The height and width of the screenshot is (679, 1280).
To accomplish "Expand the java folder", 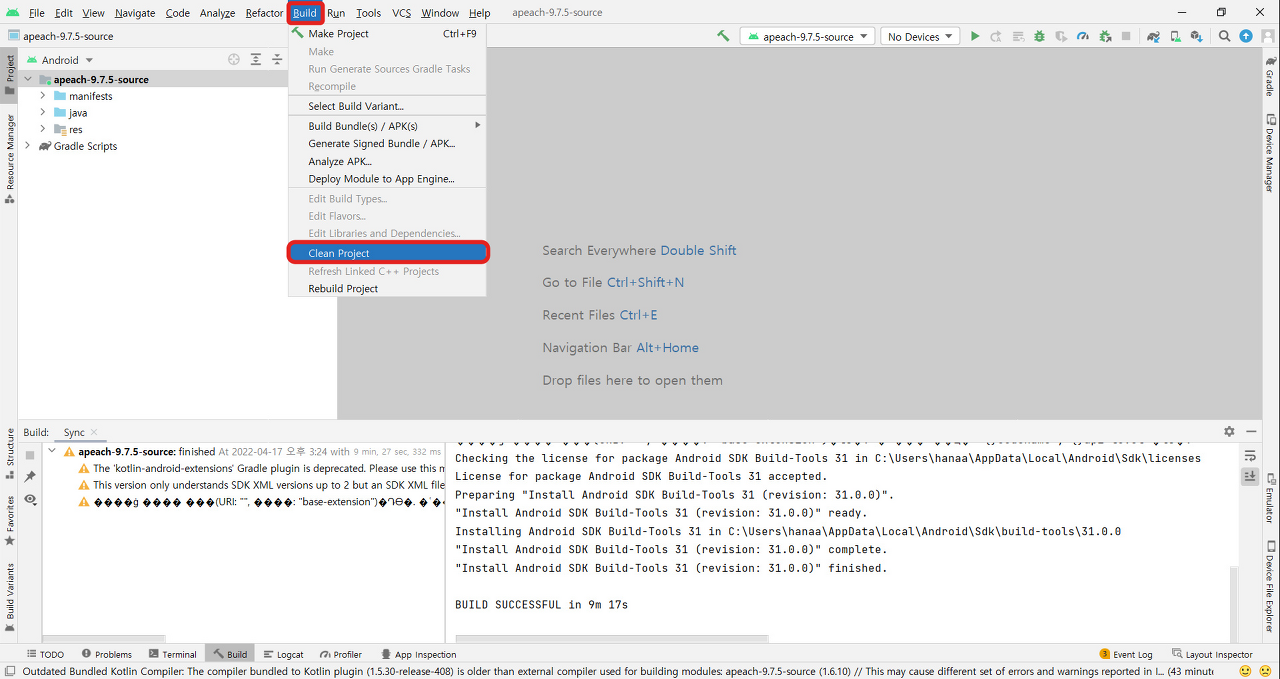I will click(43, 113).
